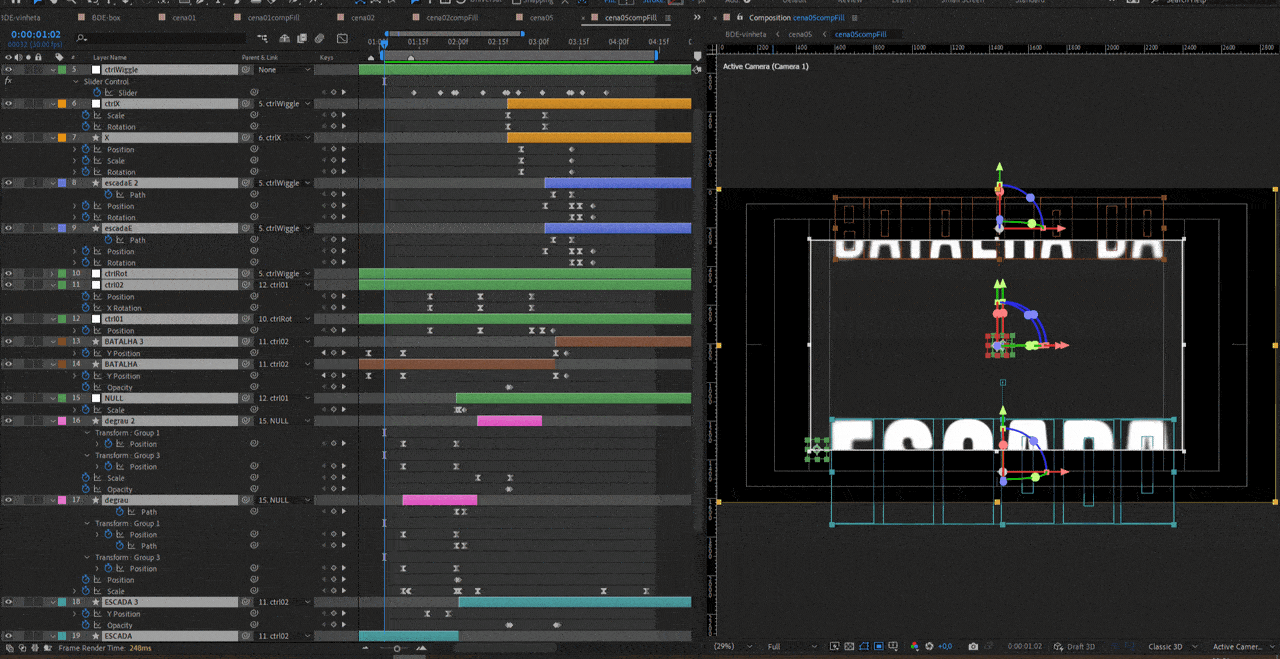
Task: Switch to the cena01compFill timeline tab
Action: (x=273, y=18)
